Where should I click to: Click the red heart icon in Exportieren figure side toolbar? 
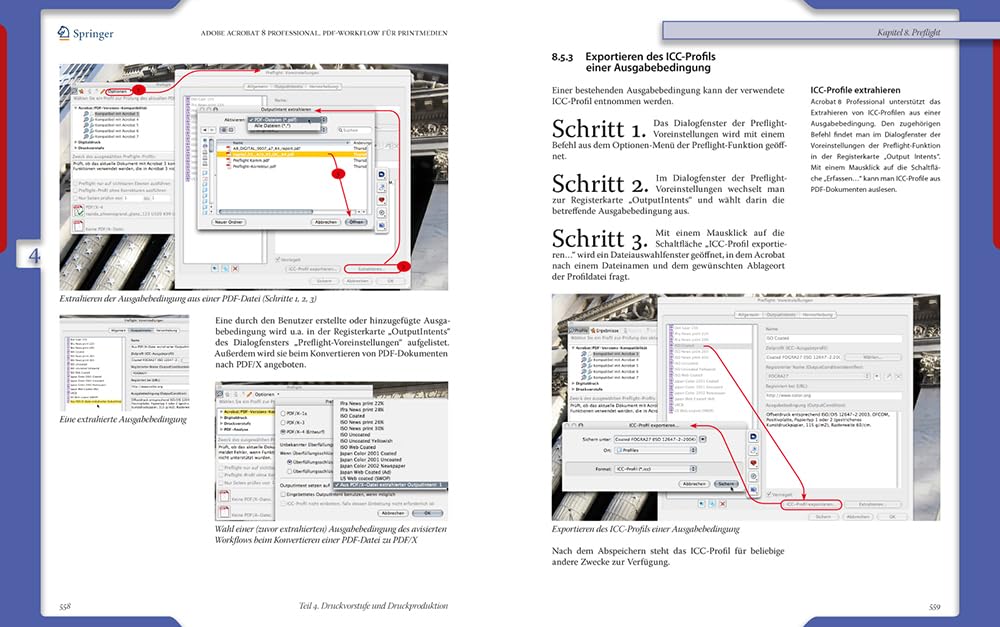[x=753, y=463]
